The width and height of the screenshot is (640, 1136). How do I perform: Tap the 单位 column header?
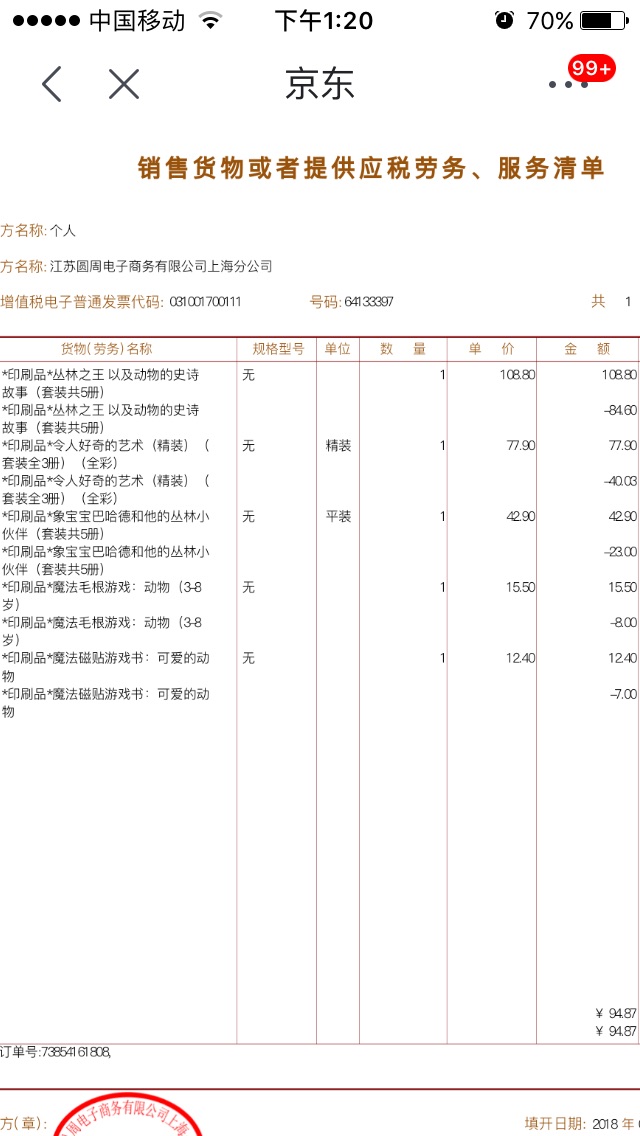337,349
